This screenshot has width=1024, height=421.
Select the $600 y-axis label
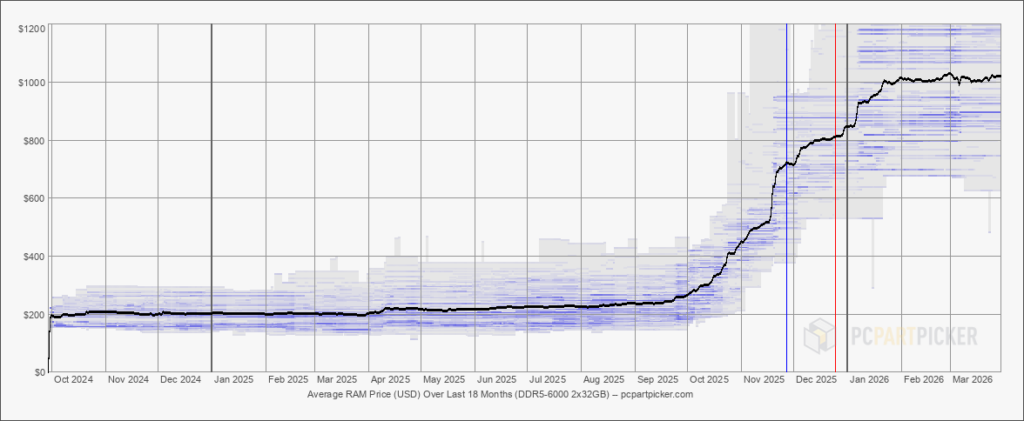(x=35, y=198)
